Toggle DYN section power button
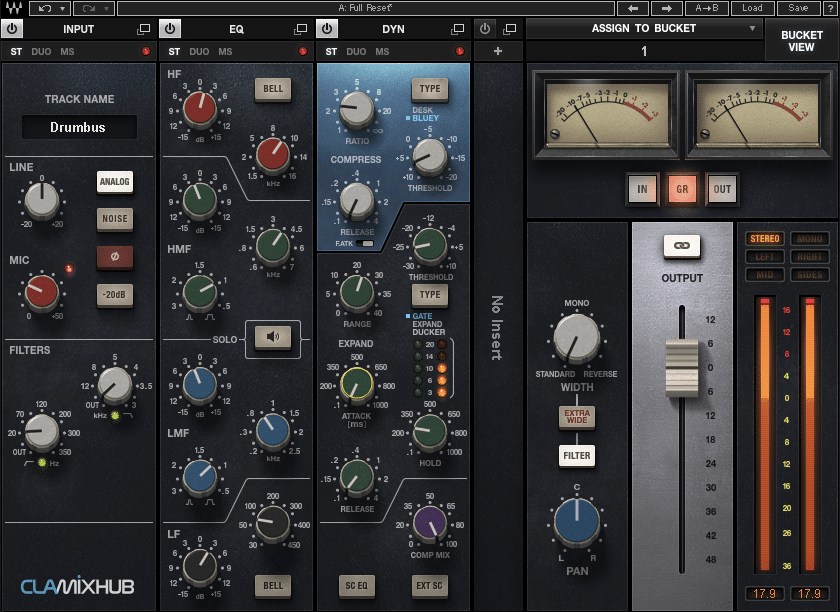The image size is (840, 612). pyautogui.click(x=327, y=28)
